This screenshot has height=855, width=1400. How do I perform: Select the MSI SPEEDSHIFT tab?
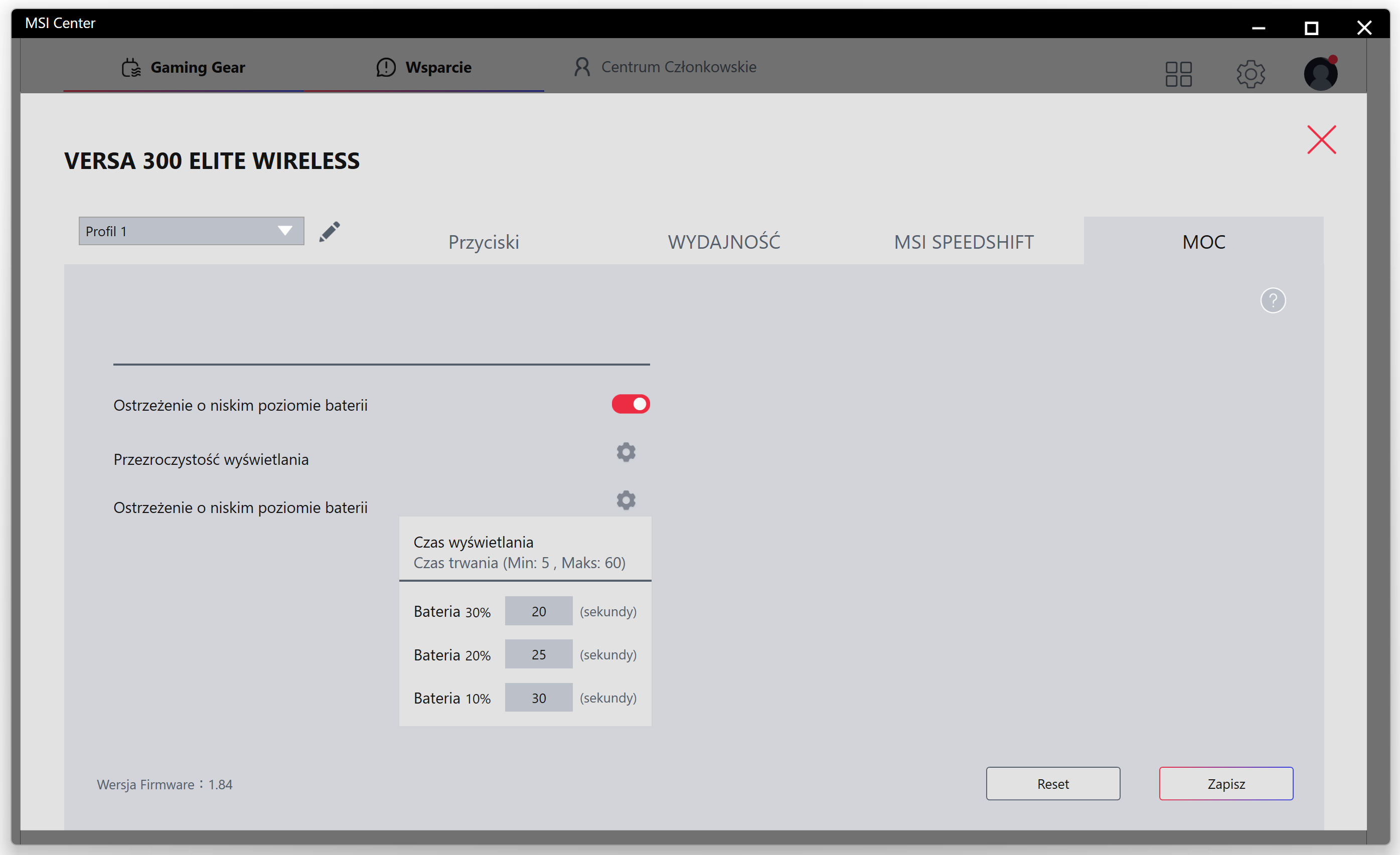pos(964,242)
